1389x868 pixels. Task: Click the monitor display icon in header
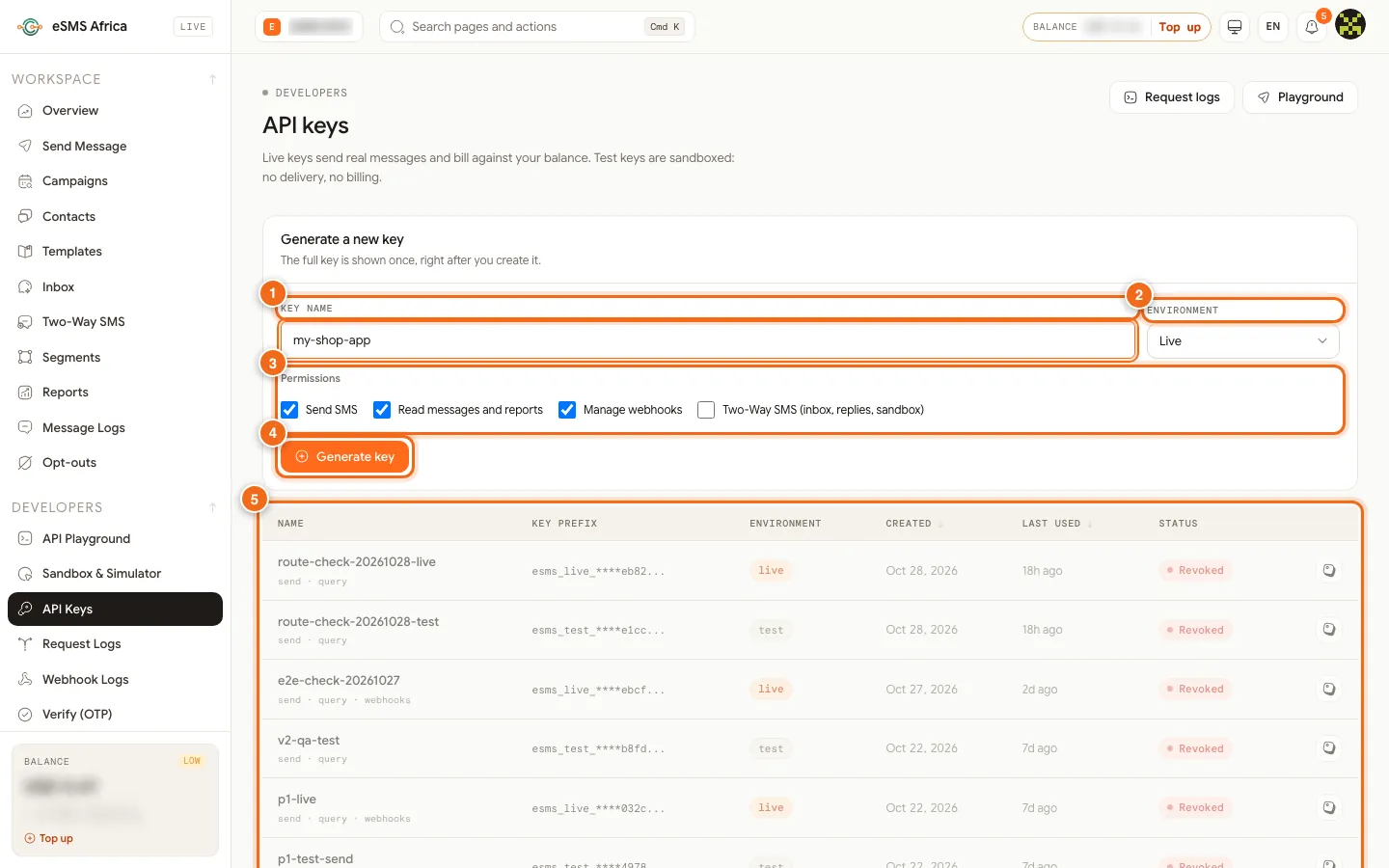click(x=1235, y=27)
